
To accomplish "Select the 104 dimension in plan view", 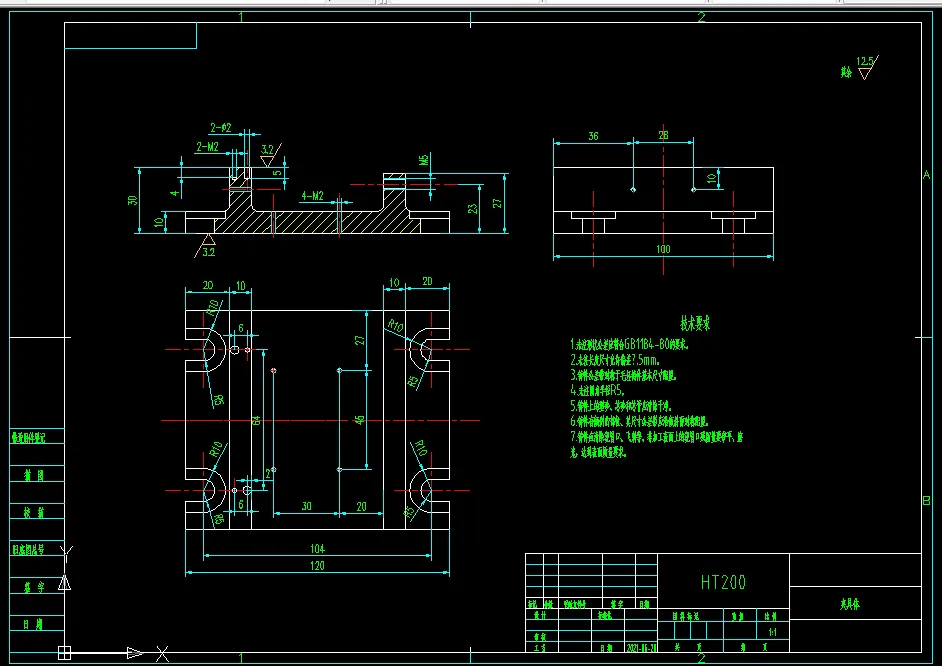I will (x=317, y=548).
